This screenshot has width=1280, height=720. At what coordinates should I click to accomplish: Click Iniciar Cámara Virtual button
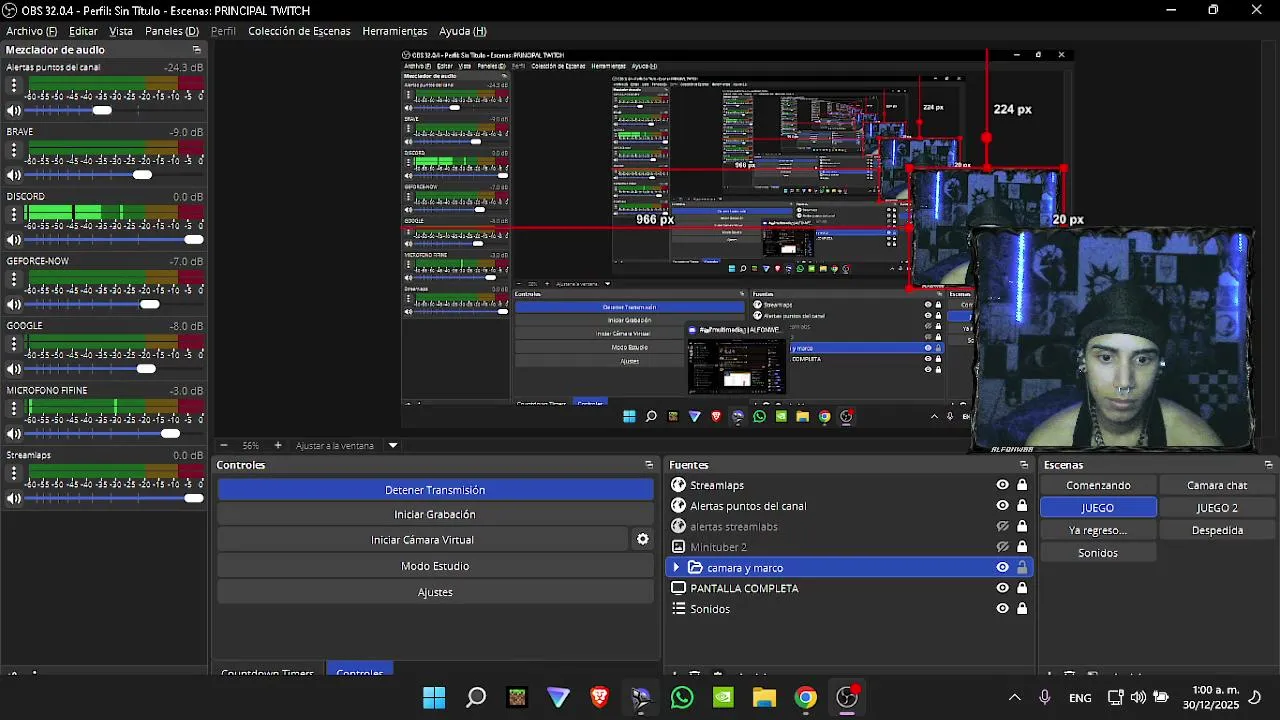point(422,540)
